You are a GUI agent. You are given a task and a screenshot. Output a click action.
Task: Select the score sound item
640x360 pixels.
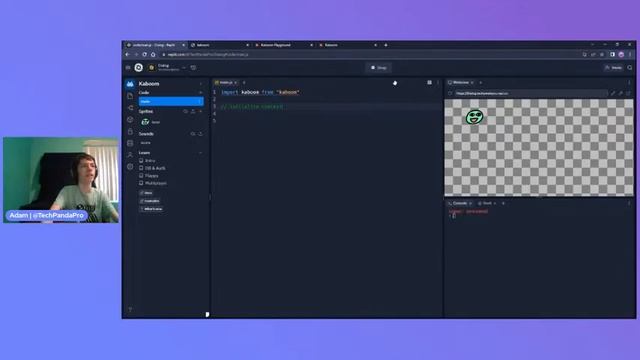tap(146, 143)
